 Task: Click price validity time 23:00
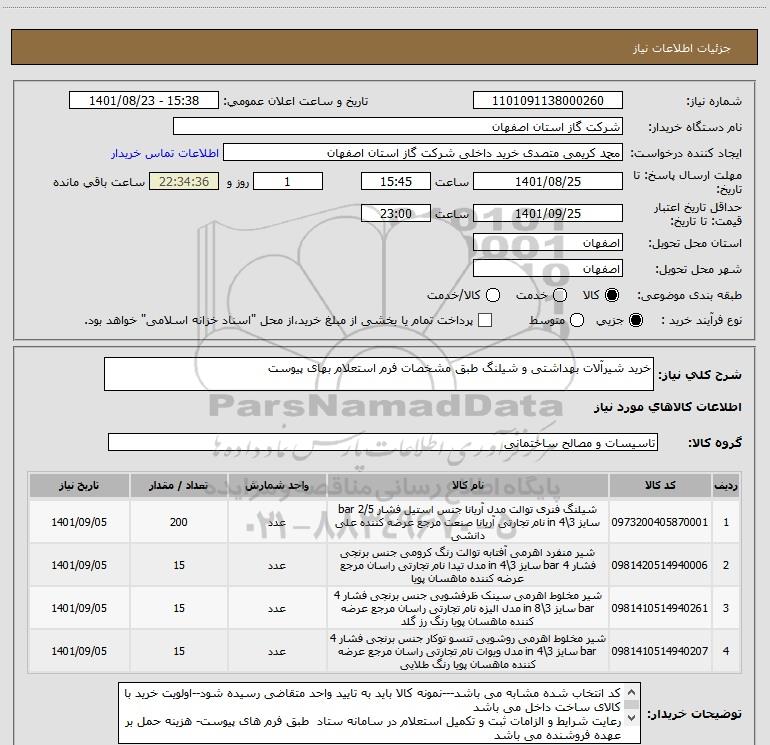pos(396,213)
